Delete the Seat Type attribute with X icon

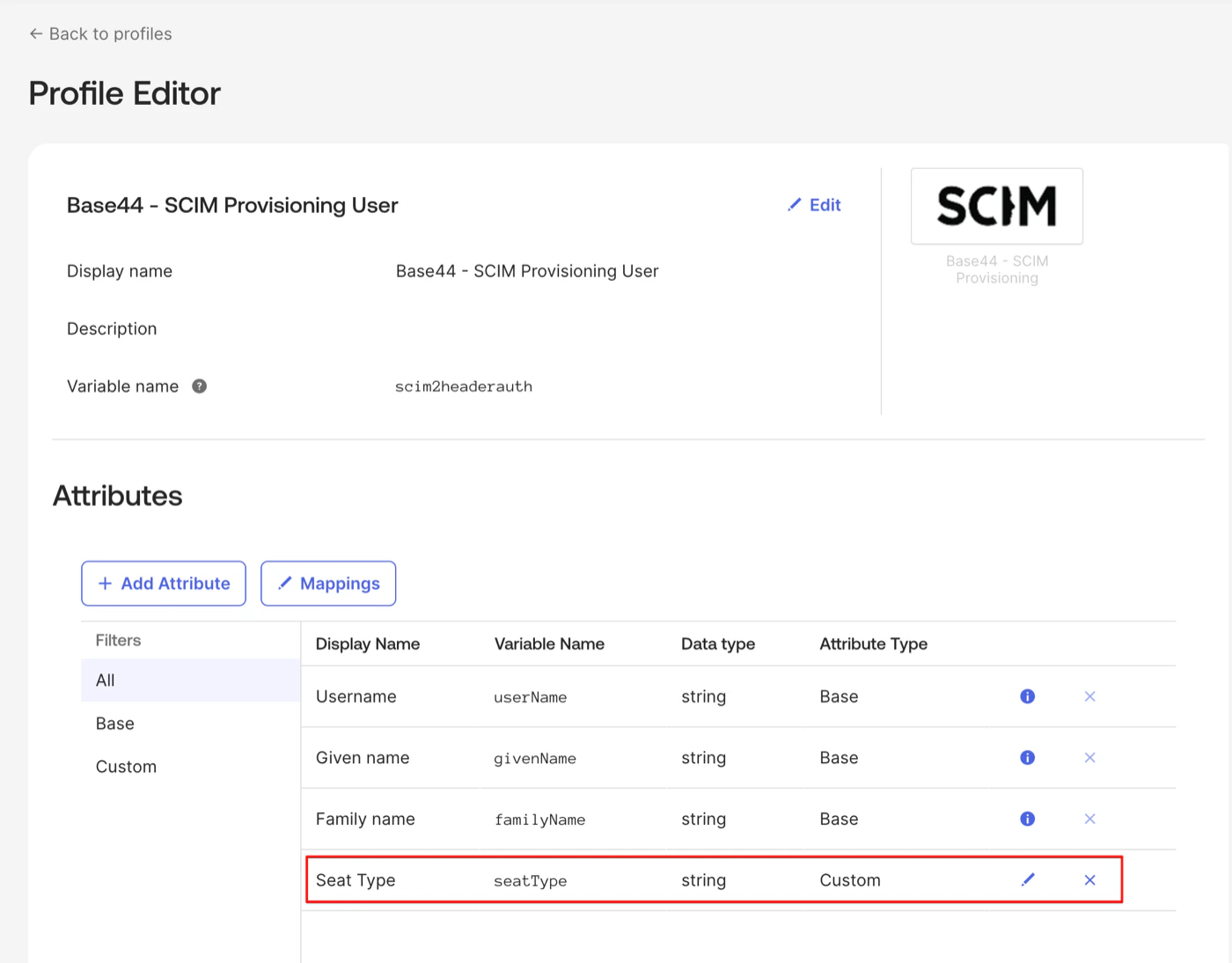coord(1089,880)
